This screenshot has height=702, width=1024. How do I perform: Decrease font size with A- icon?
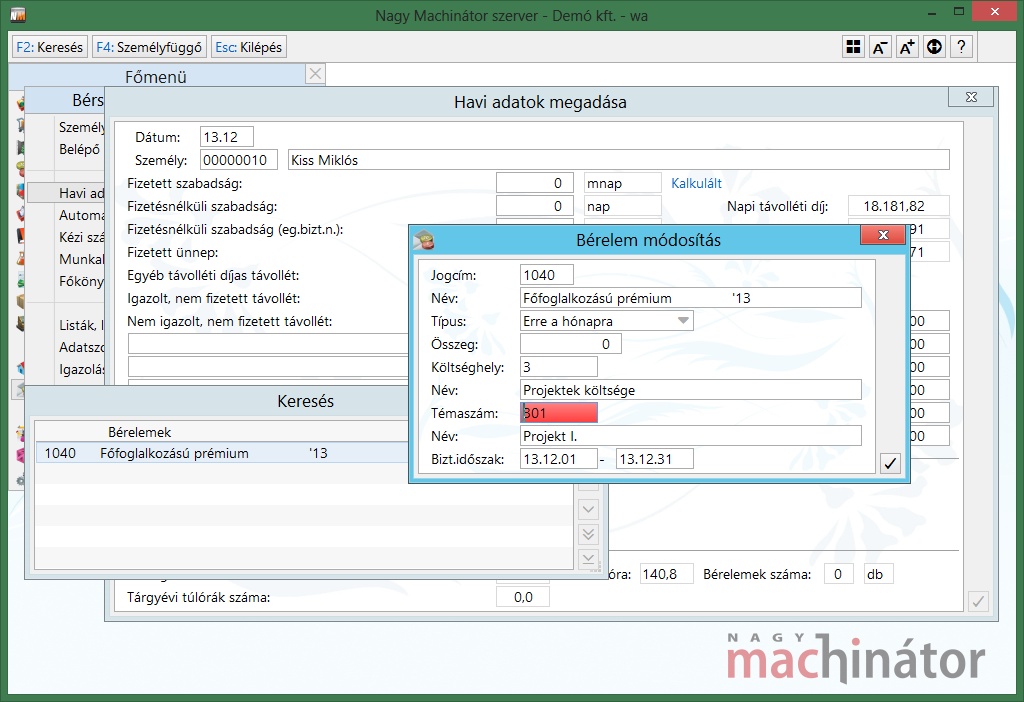(x=880, y=47)
